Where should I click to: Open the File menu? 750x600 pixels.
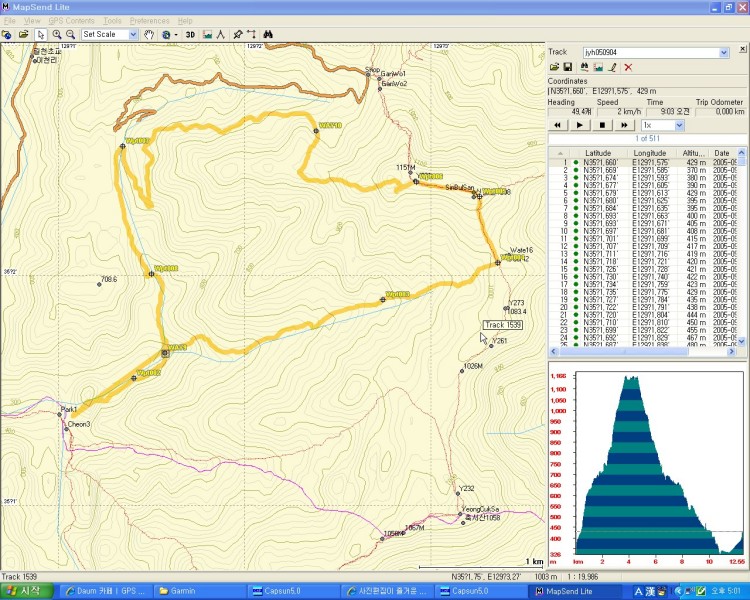click(x=10, y=21)
